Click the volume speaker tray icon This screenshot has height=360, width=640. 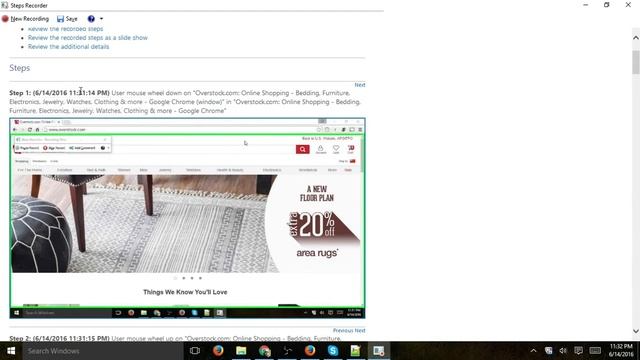coord(563,351)
